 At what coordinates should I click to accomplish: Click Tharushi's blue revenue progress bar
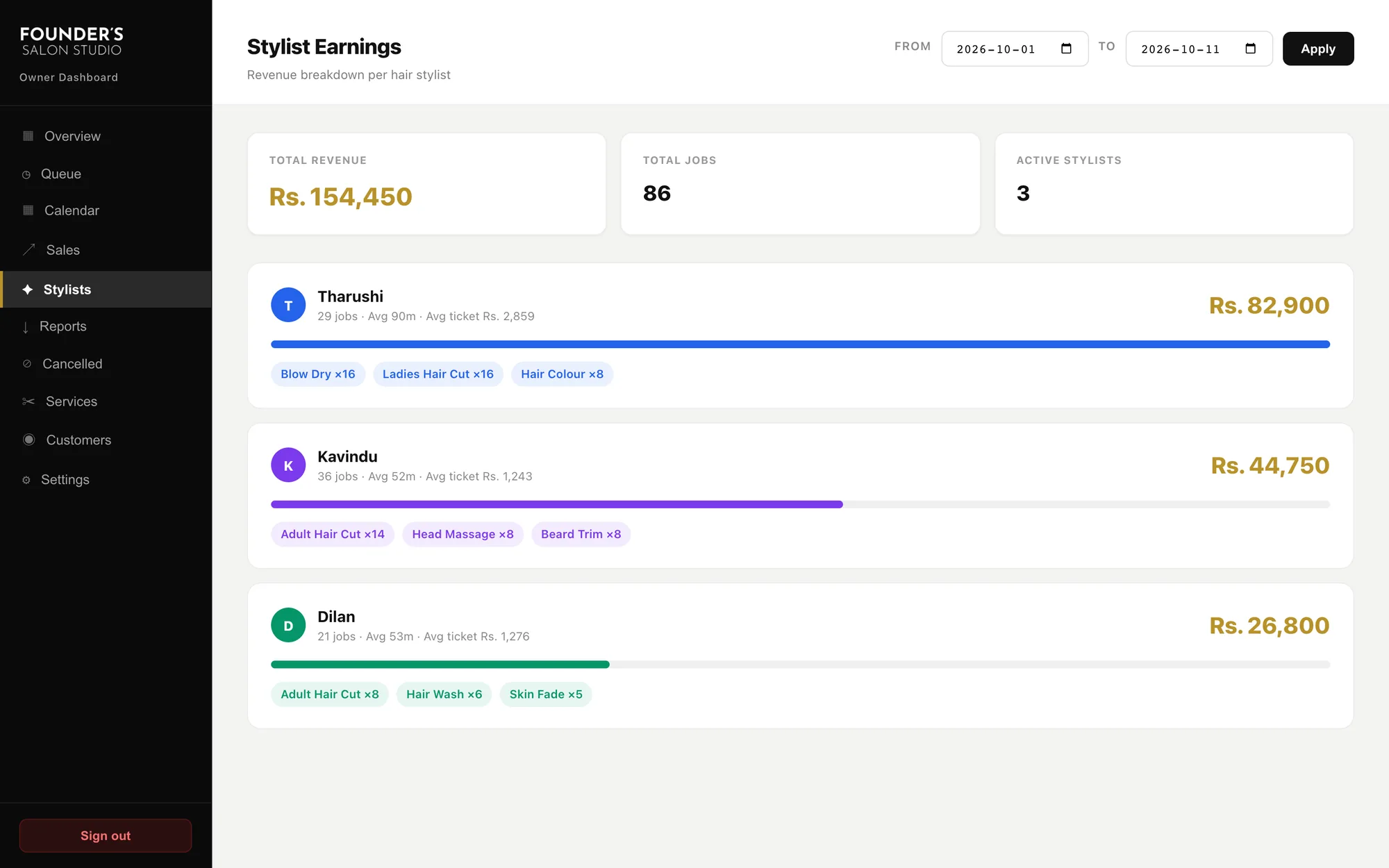pyautogui.click(x=800, y=344)
